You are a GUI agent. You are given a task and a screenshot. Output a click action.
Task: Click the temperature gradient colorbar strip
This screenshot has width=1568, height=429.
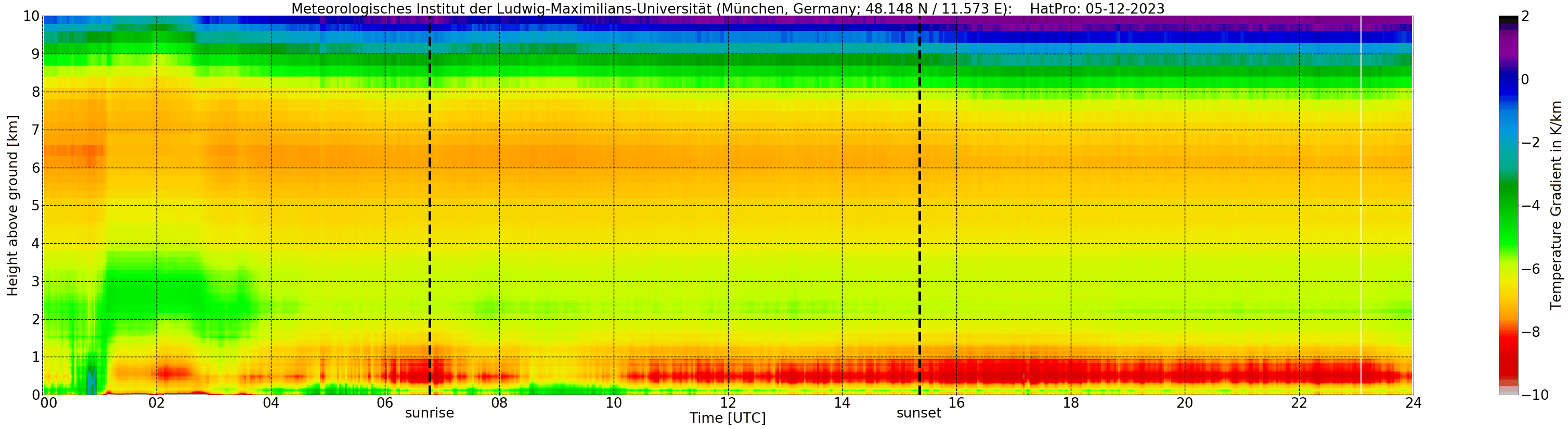tap(1508, 205)
